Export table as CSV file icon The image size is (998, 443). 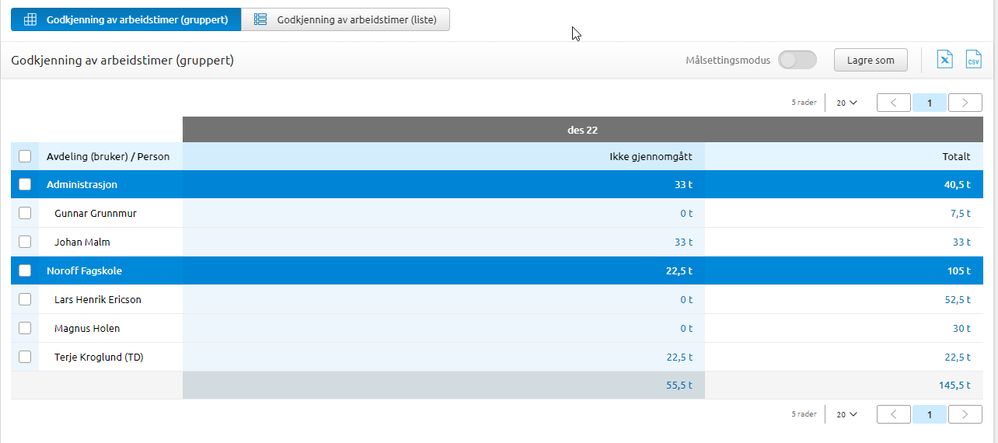coord(974,60)
